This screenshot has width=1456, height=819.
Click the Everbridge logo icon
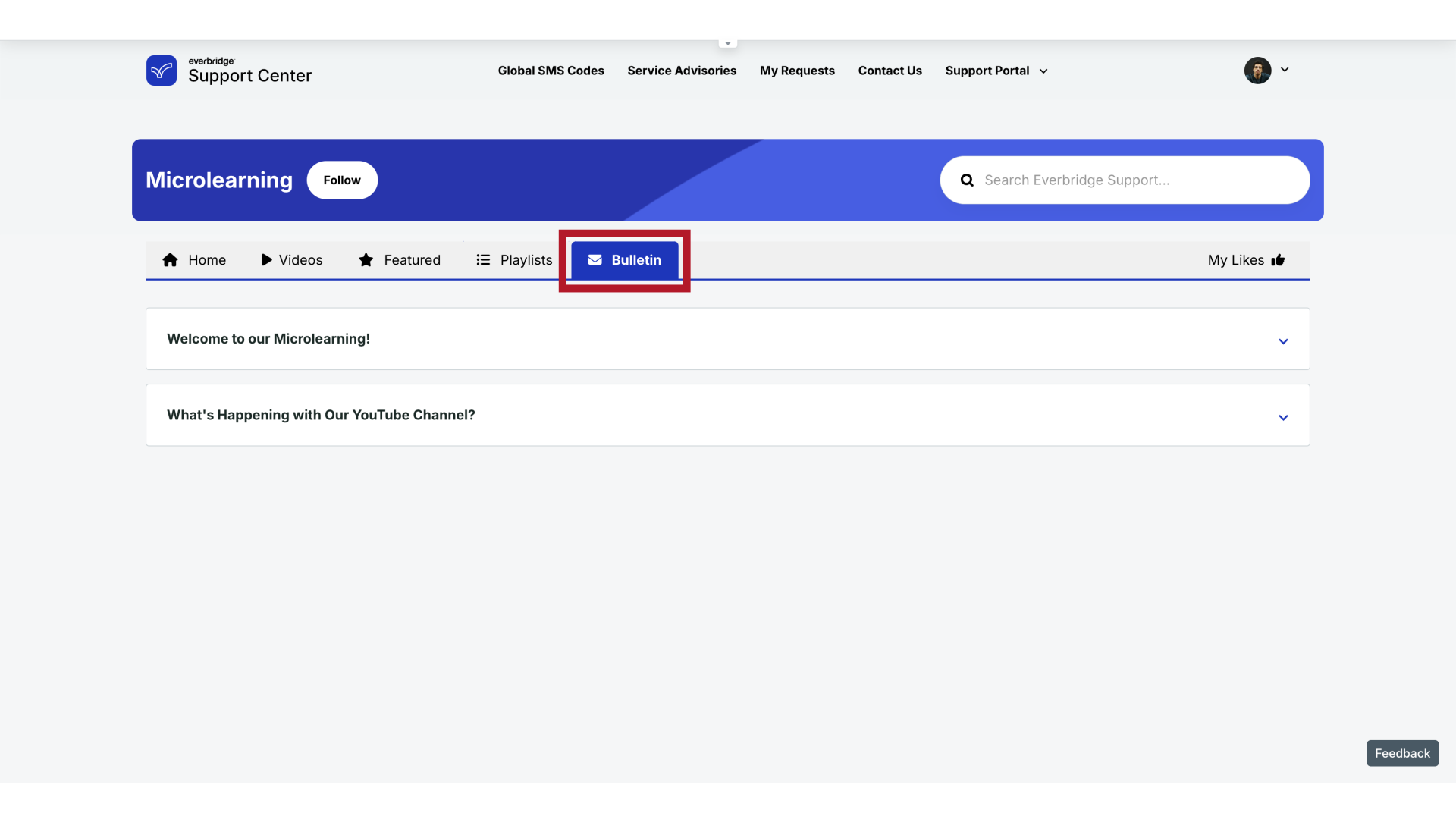click(x=162, y=71)
